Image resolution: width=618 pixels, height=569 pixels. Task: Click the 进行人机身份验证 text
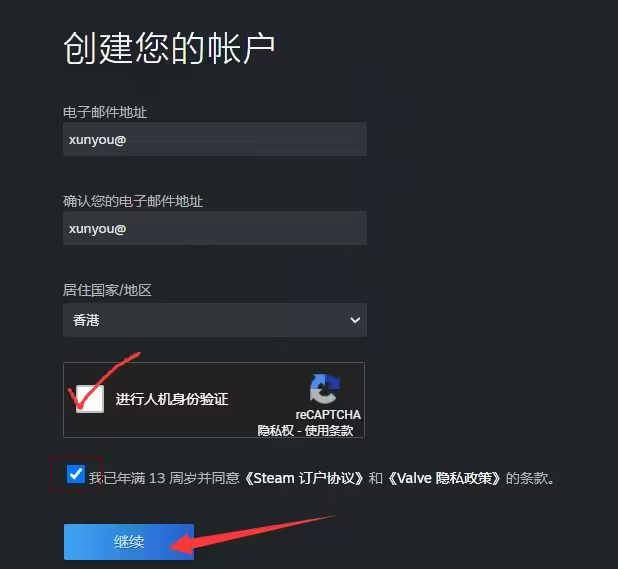pos(172,399)
